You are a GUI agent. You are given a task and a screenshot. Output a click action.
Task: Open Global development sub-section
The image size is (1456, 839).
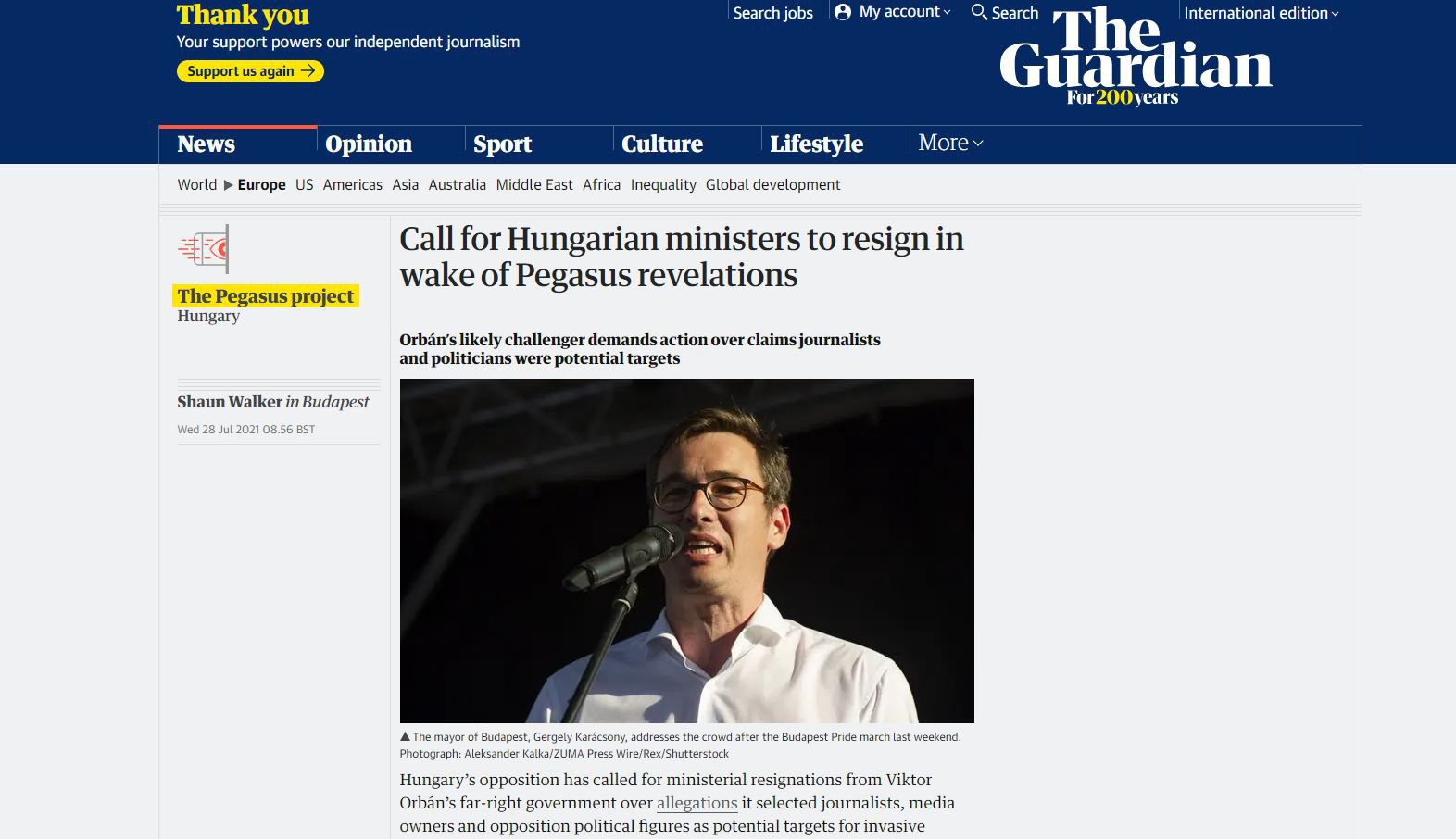pyautogui.click(x=773, y=184)
